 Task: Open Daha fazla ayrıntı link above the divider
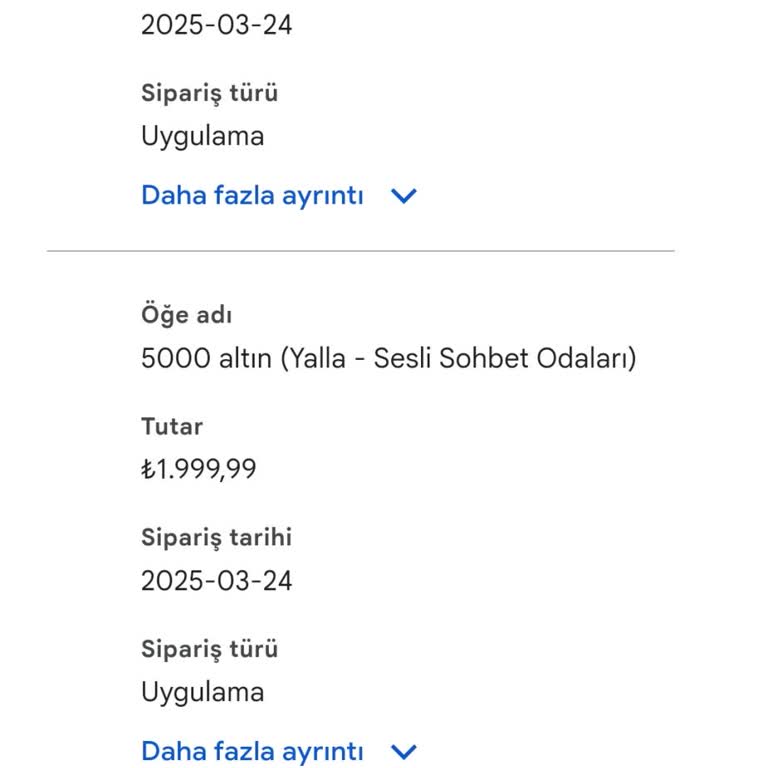[x=252, y=195]
